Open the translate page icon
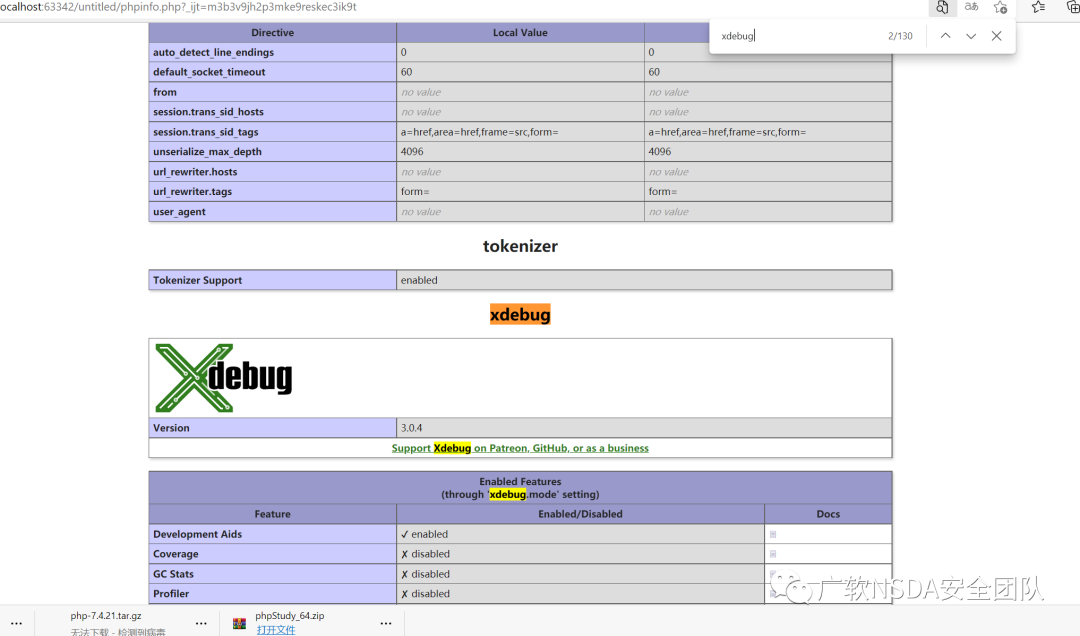The width and height of the screenshot is (1080, 636). pos(971,8)
